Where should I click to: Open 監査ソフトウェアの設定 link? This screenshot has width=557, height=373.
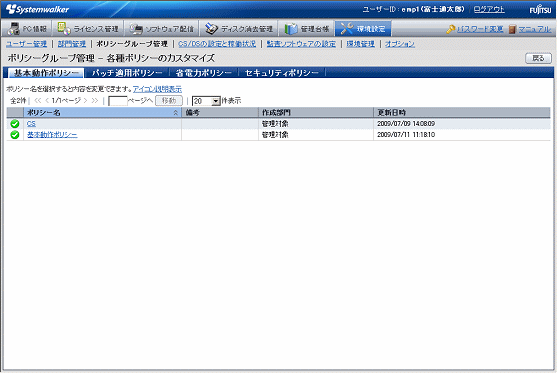(301, 44)
